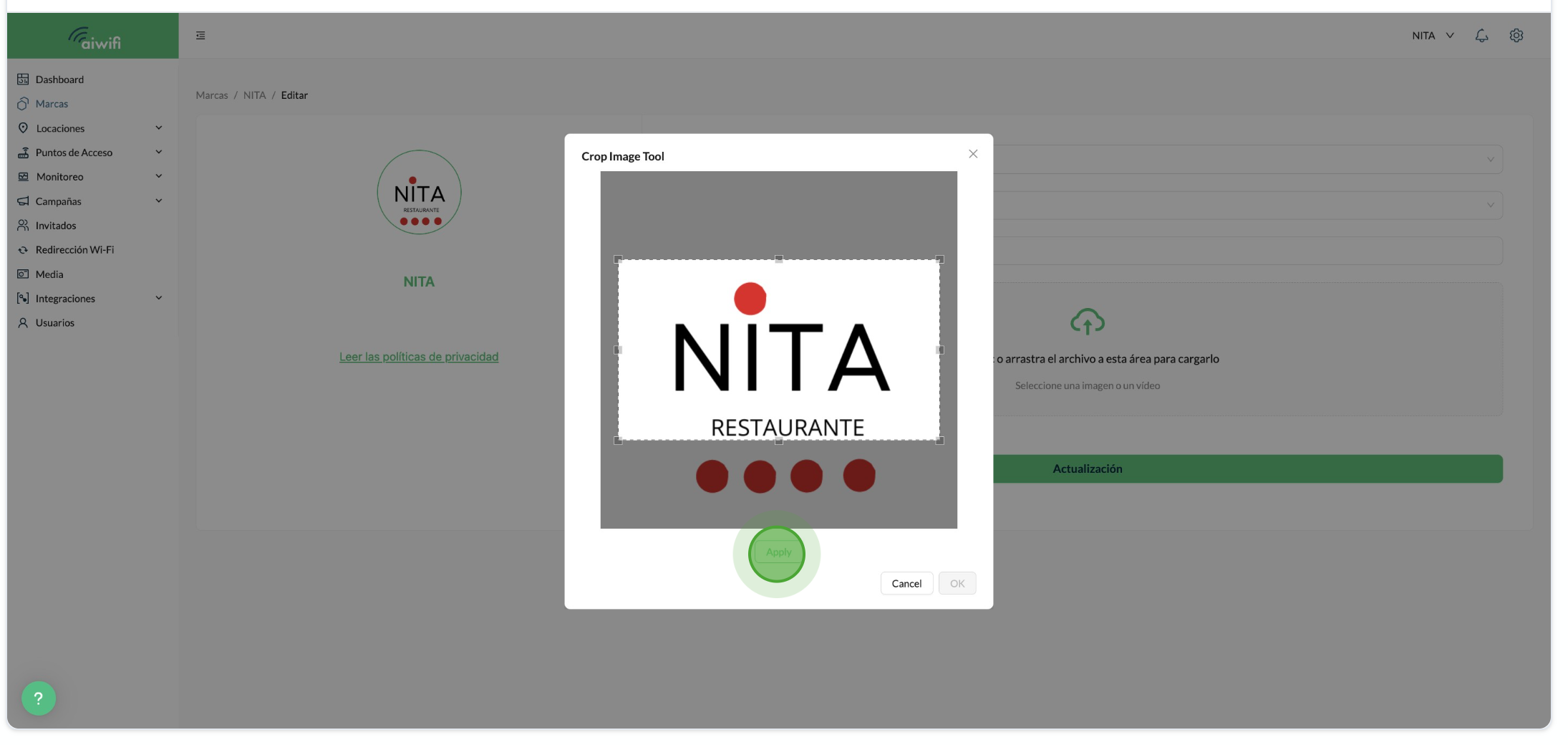
Task: Click the Media icon in sidebar
Action: (x=23, y=274)
